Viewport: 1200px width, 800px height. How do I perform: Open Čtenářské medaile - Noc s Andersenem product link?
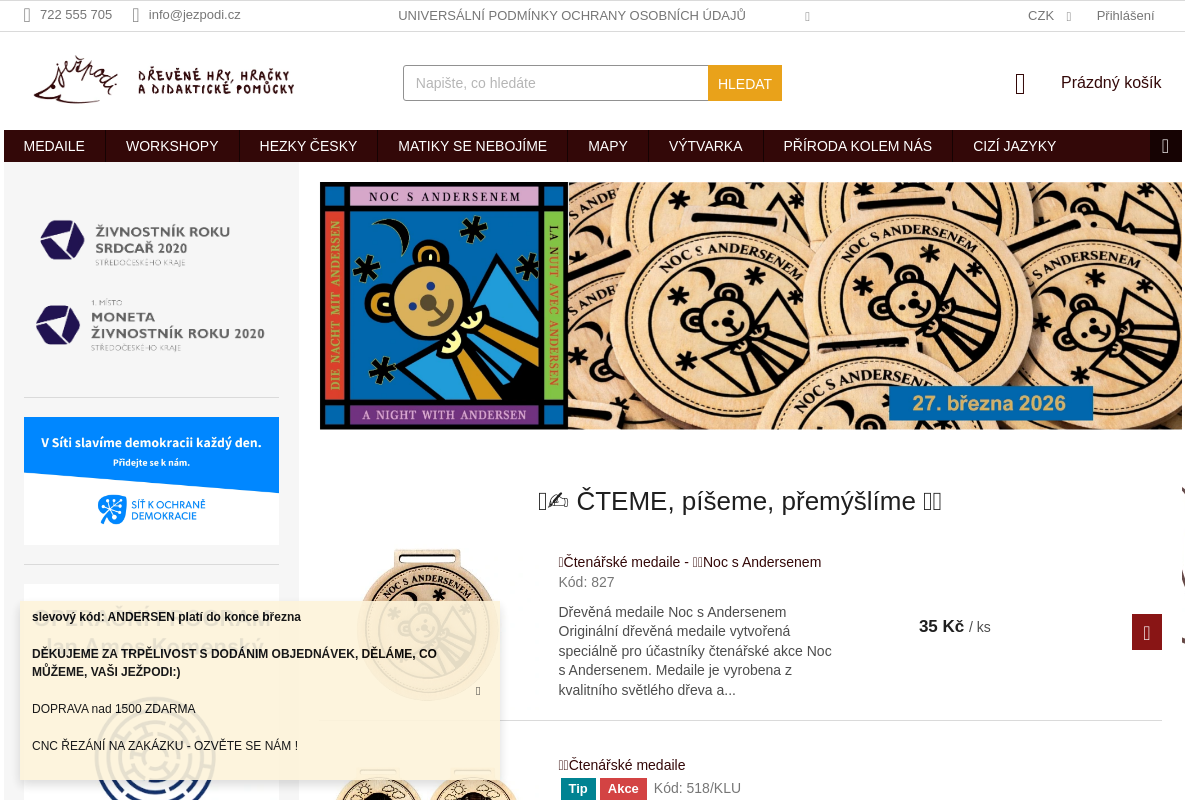(690, 562)
